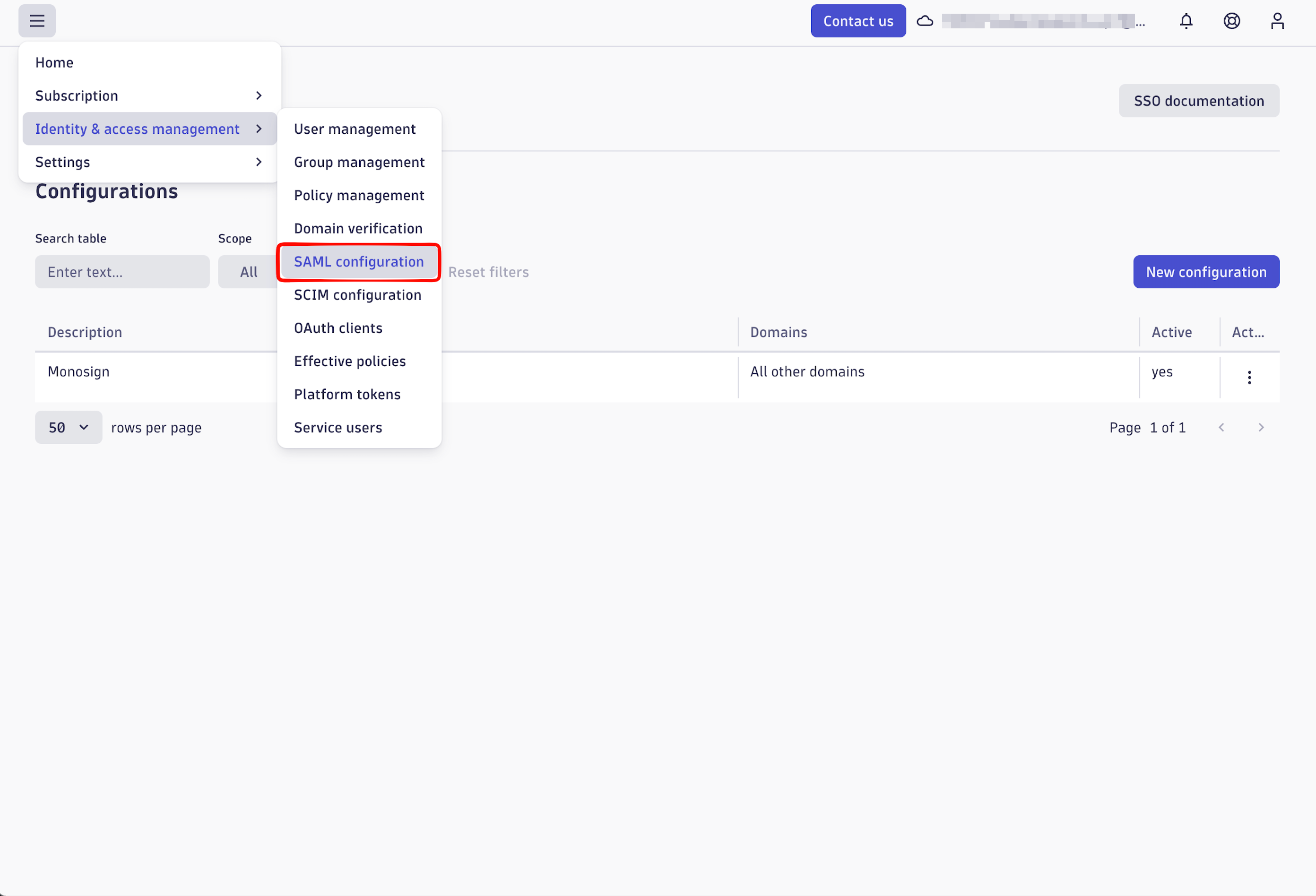This screenshot has width=1316, height=896.
Task: Open the notifications bell
Action: click(x=1186, y=21)
